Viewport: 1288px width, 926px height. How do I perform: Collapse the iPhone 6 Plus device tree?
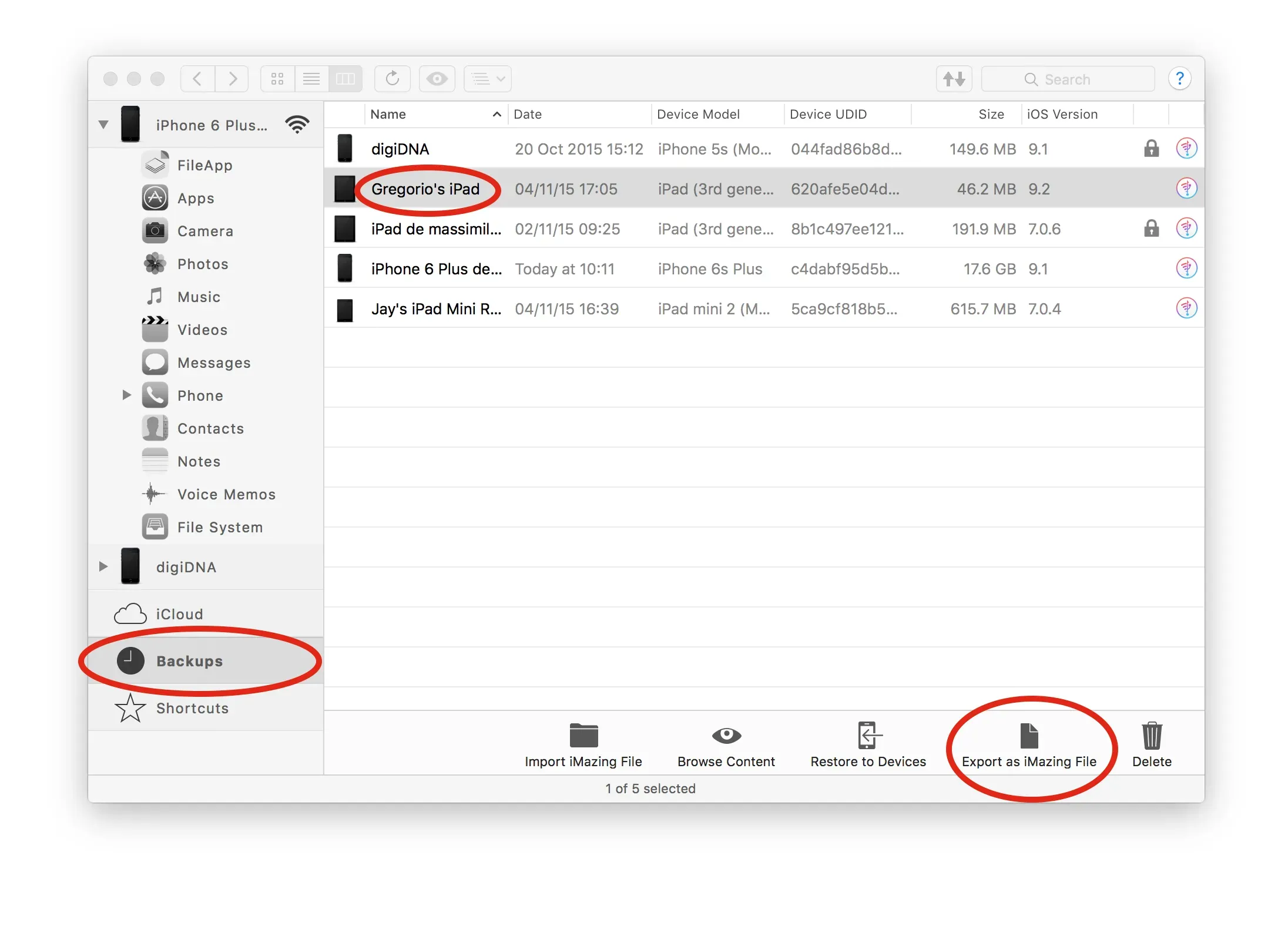(x=103, y=125)
